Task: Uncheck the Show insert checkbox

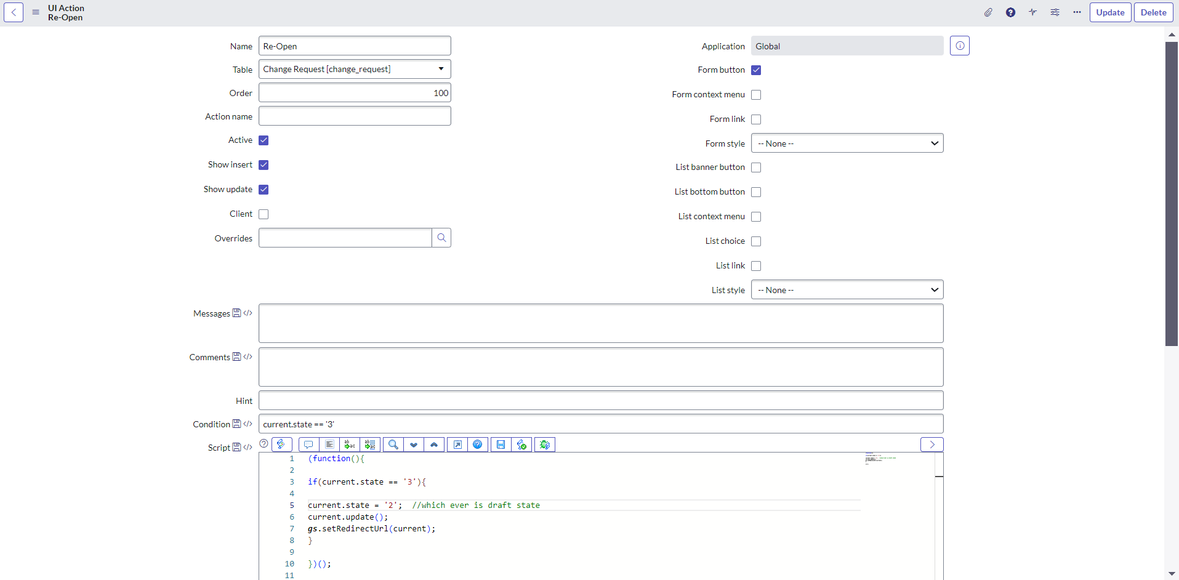Action: (264, 165)
